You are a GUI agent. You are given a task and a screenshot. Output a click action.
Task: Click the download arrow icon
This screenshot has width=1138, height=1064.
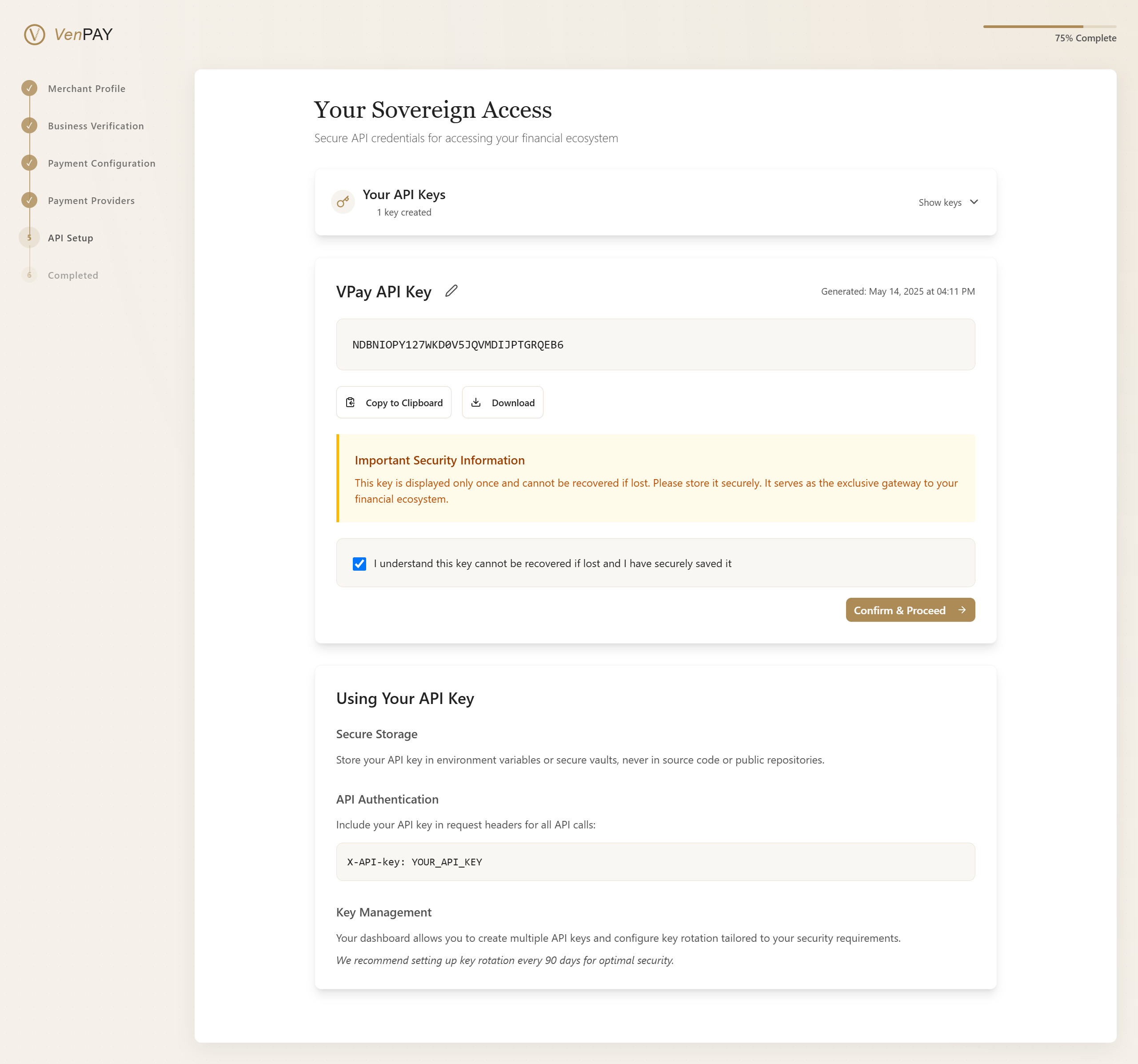(x=476, y=403)
